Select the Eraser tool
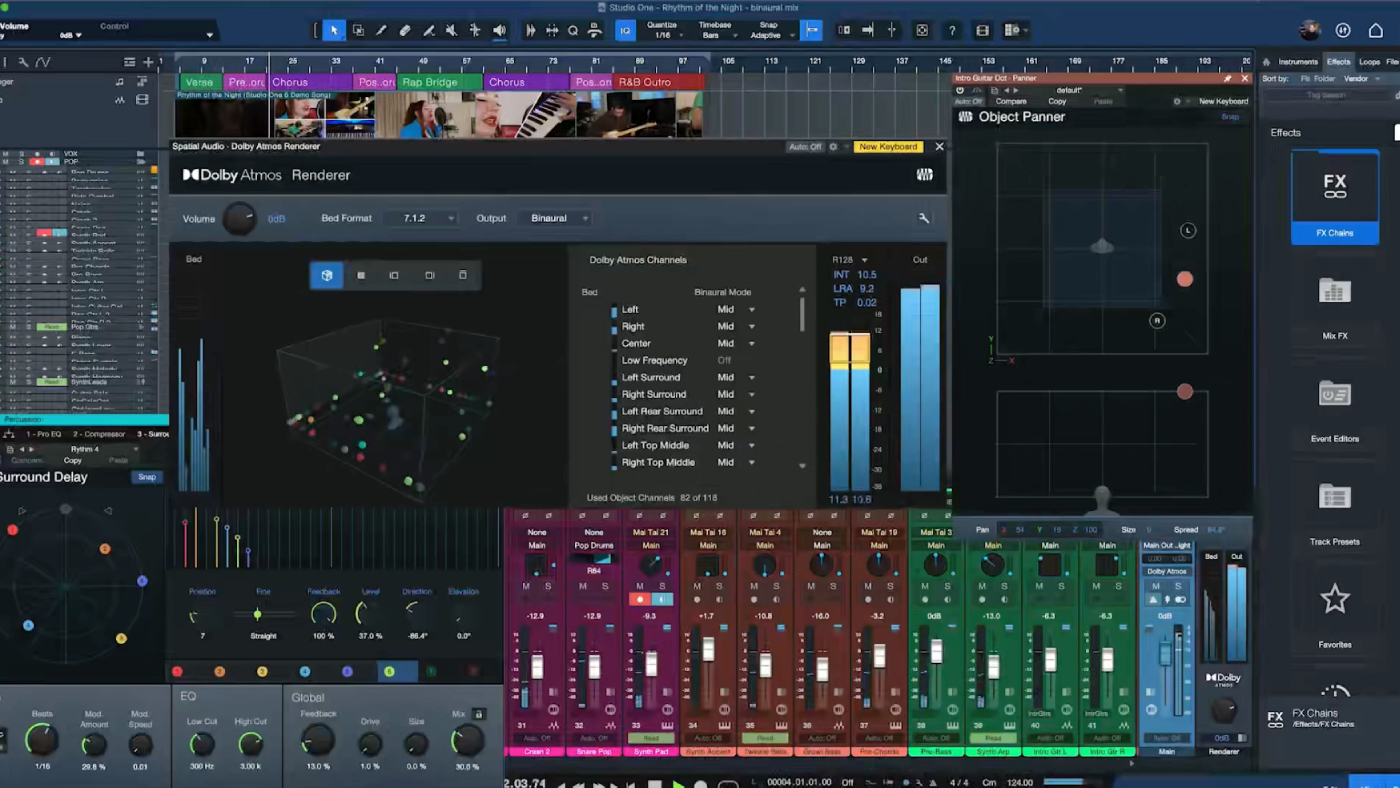The image size is (1400, 788). (x=405, y=31)
